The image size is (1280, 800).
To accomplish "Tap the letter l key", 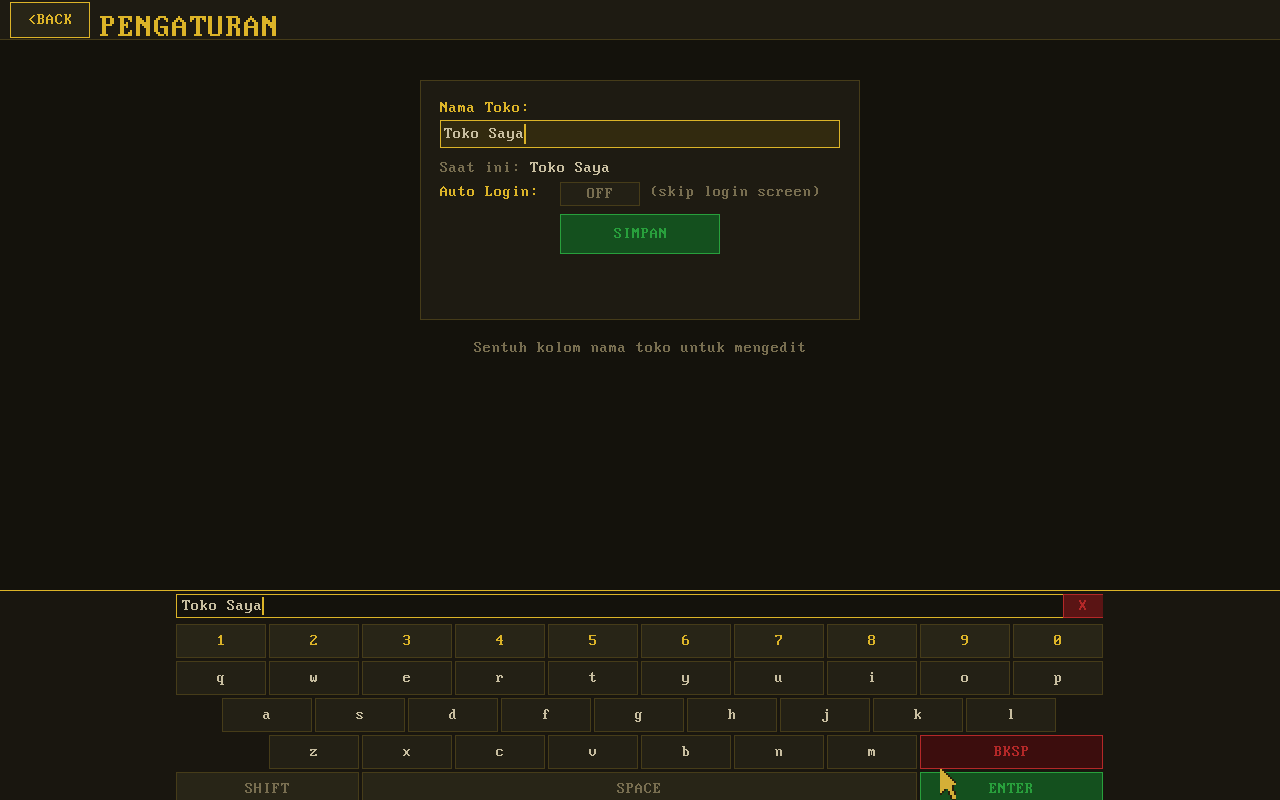I will click(x=1010, y=715).
